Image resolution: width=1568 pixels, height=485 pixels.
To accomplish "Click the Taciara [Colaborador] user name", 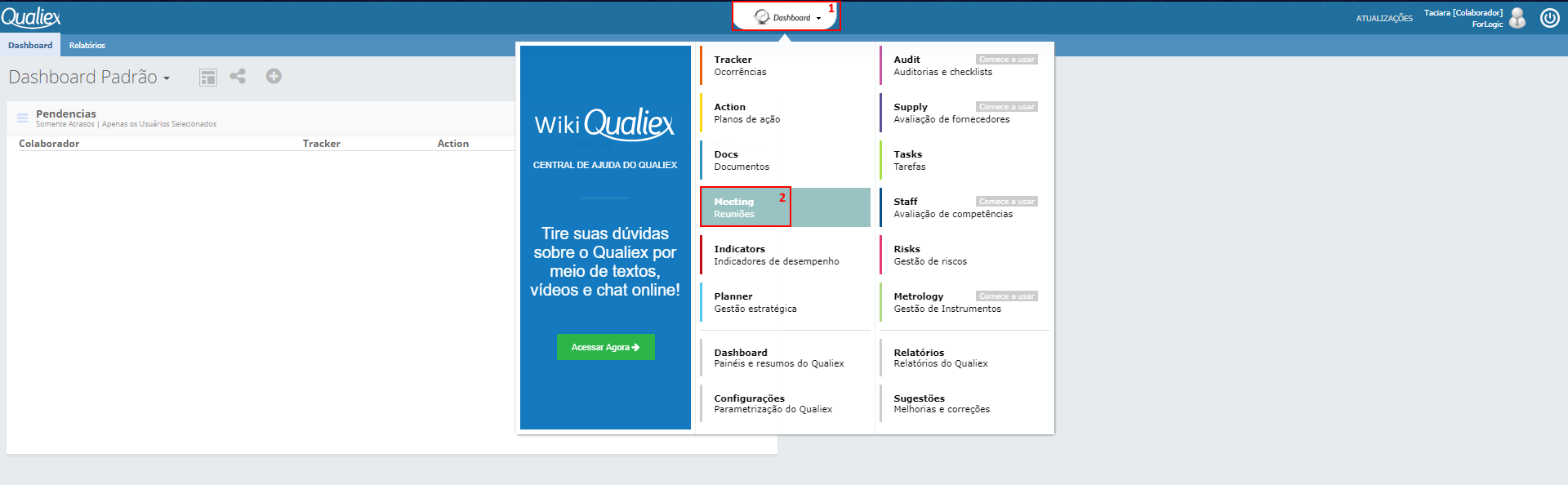I will pyautogui.click(x=1463, y=12).
